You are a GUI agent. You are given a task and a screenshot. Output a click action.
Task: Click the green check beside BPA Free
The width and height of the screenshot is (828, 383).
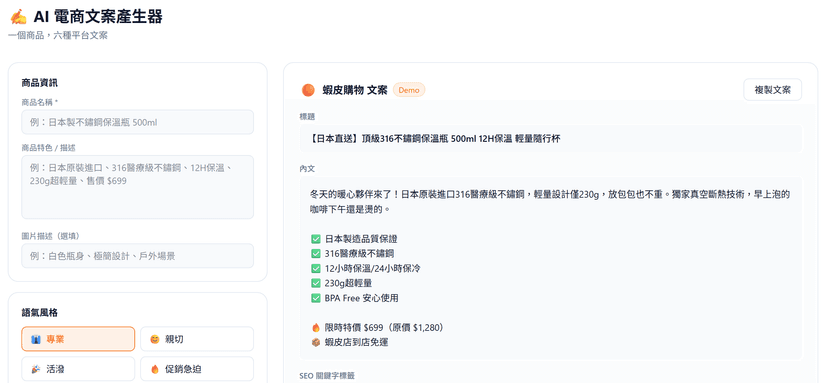316,298
